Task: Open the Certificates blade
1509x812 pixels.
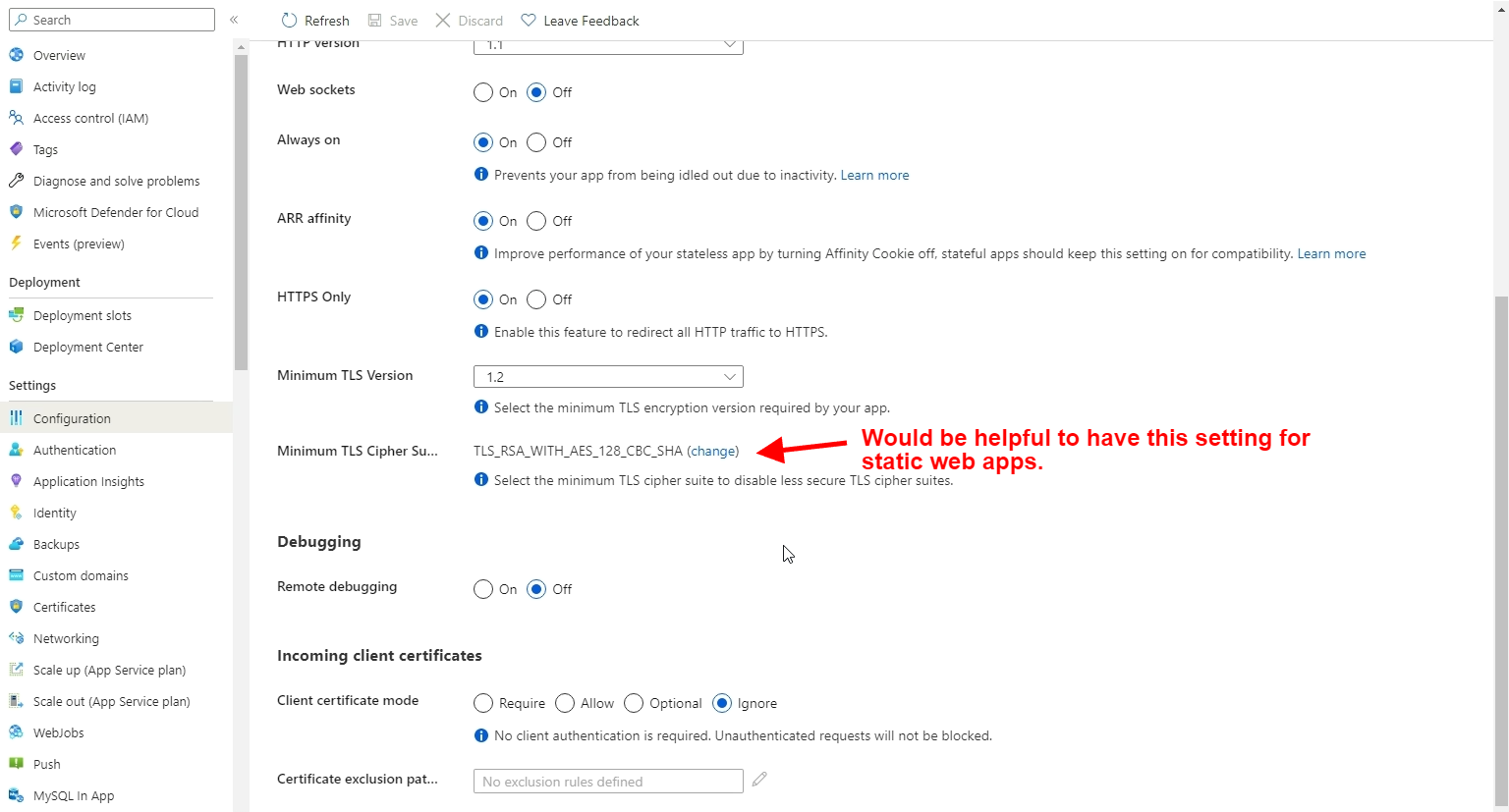Action: point(67,607)
